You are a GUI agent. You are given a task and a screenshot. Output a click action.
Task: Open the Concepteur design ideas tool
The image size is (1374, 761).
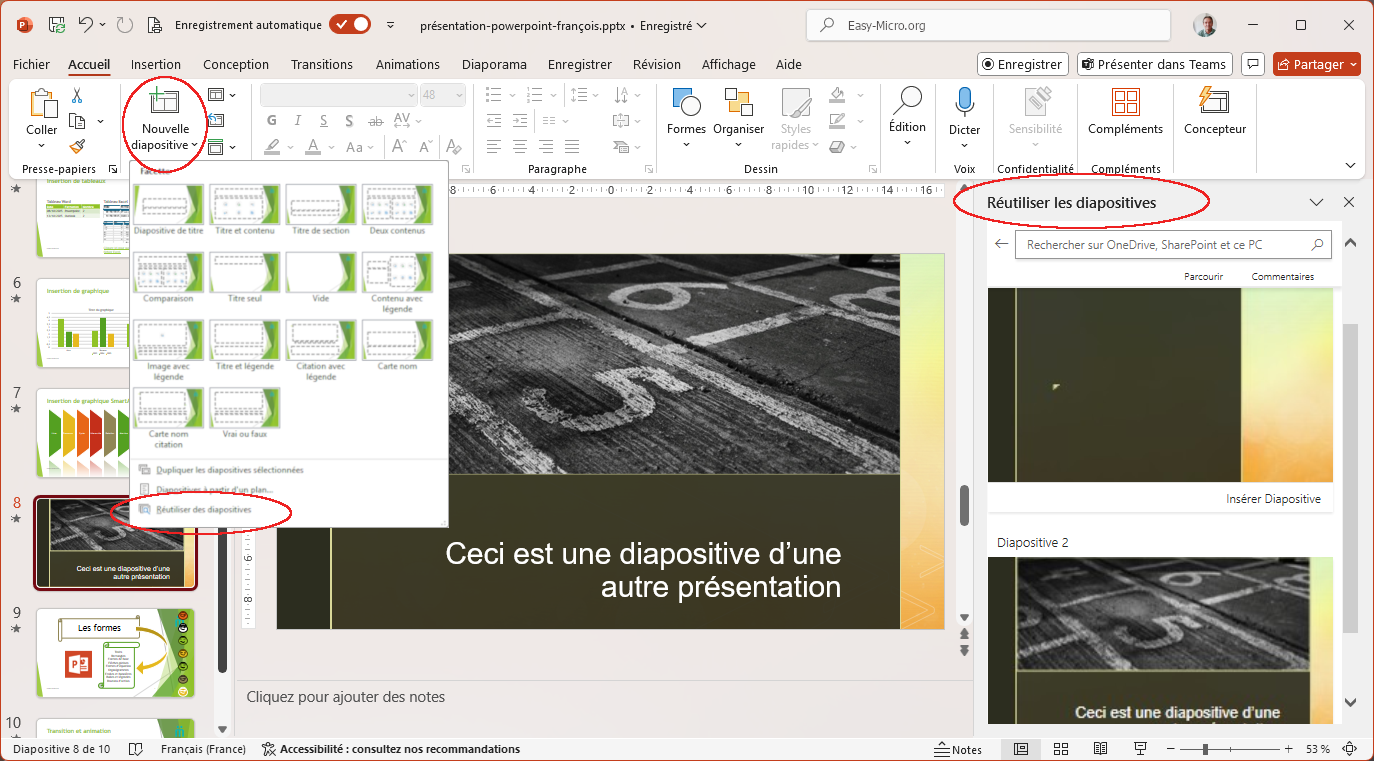pyautogui.click(x=1214, y=103)
